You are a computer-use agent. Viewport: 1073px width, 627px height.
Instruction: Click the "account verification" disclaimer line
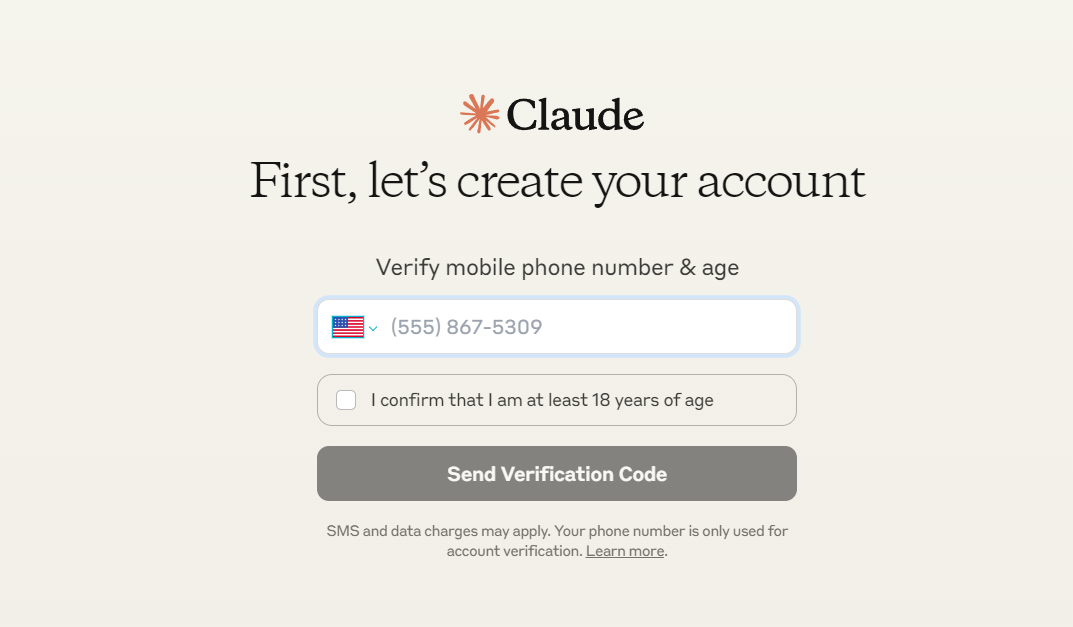[557, 551]
